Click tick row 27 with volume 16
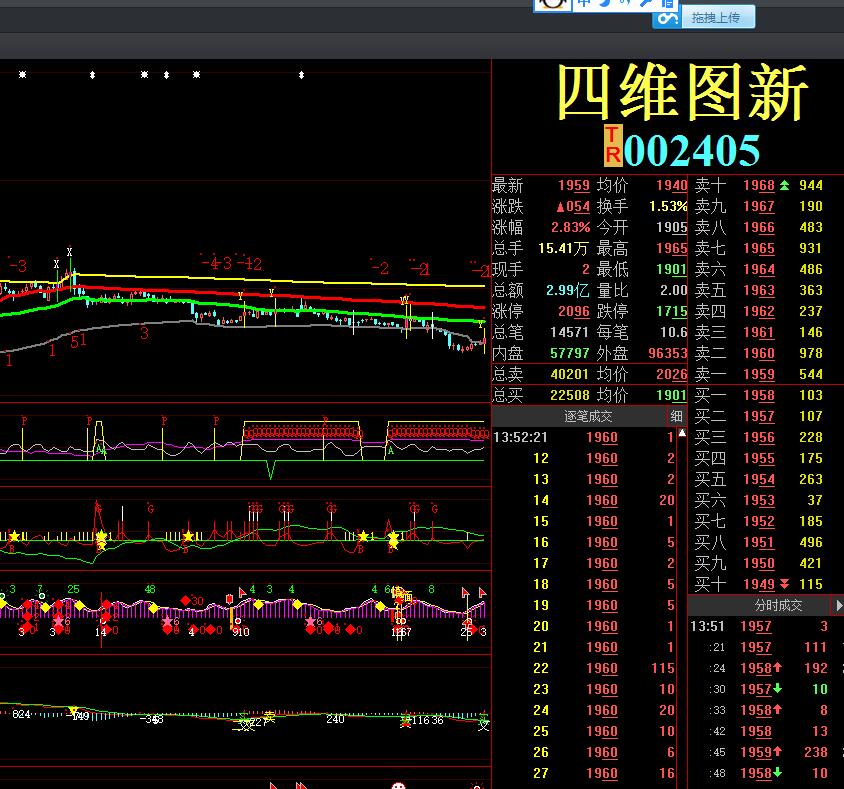The image size is (844, 789). coord(584,773)
